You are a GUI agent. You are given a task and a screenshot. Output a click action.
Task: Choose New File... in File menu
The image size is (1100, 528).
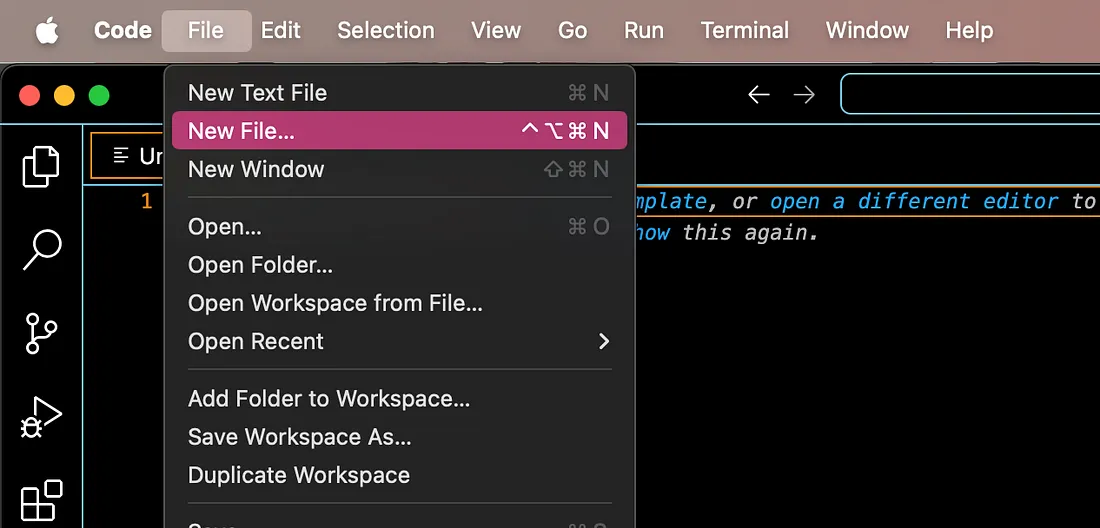point(399,130)
